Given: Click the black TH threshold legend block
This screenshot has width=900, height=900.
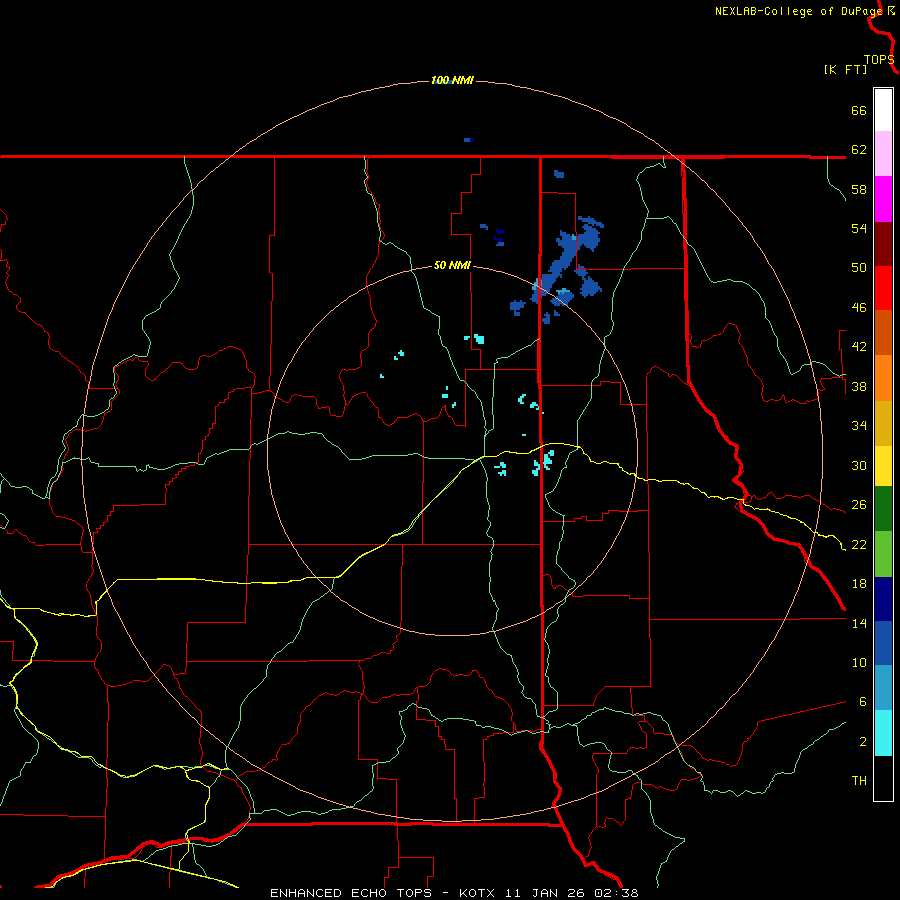Looking at the screenshot, I should 883,778.
